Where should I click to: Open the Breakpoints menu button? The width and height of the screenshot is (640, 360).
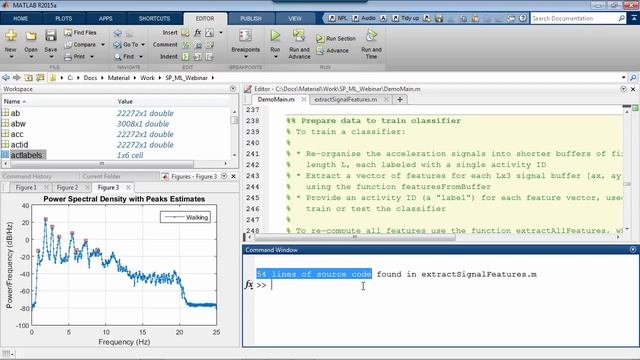coord(245,43)
